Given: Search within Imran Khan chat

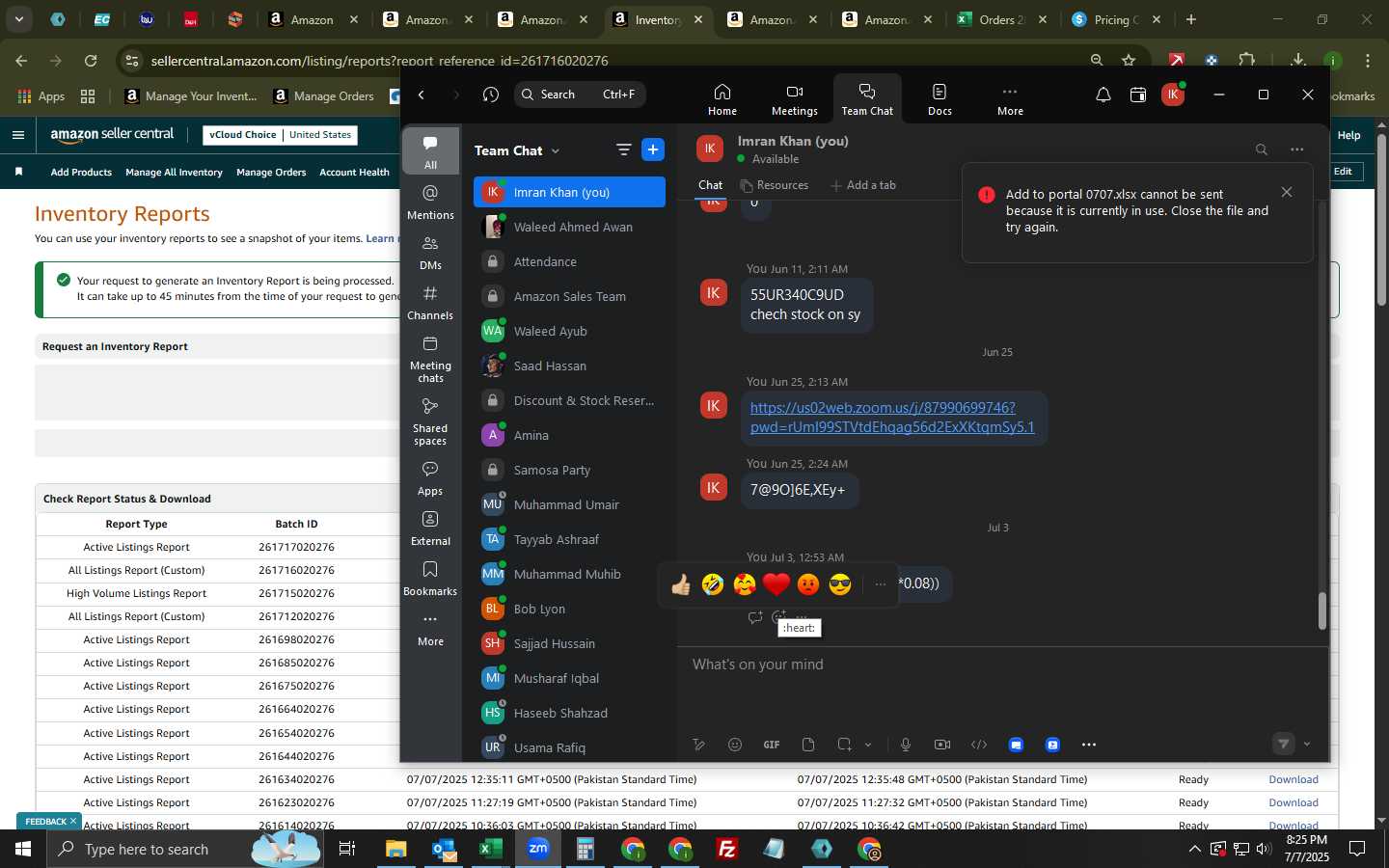Looking at the screenshot, I should tap(1261, 149).
